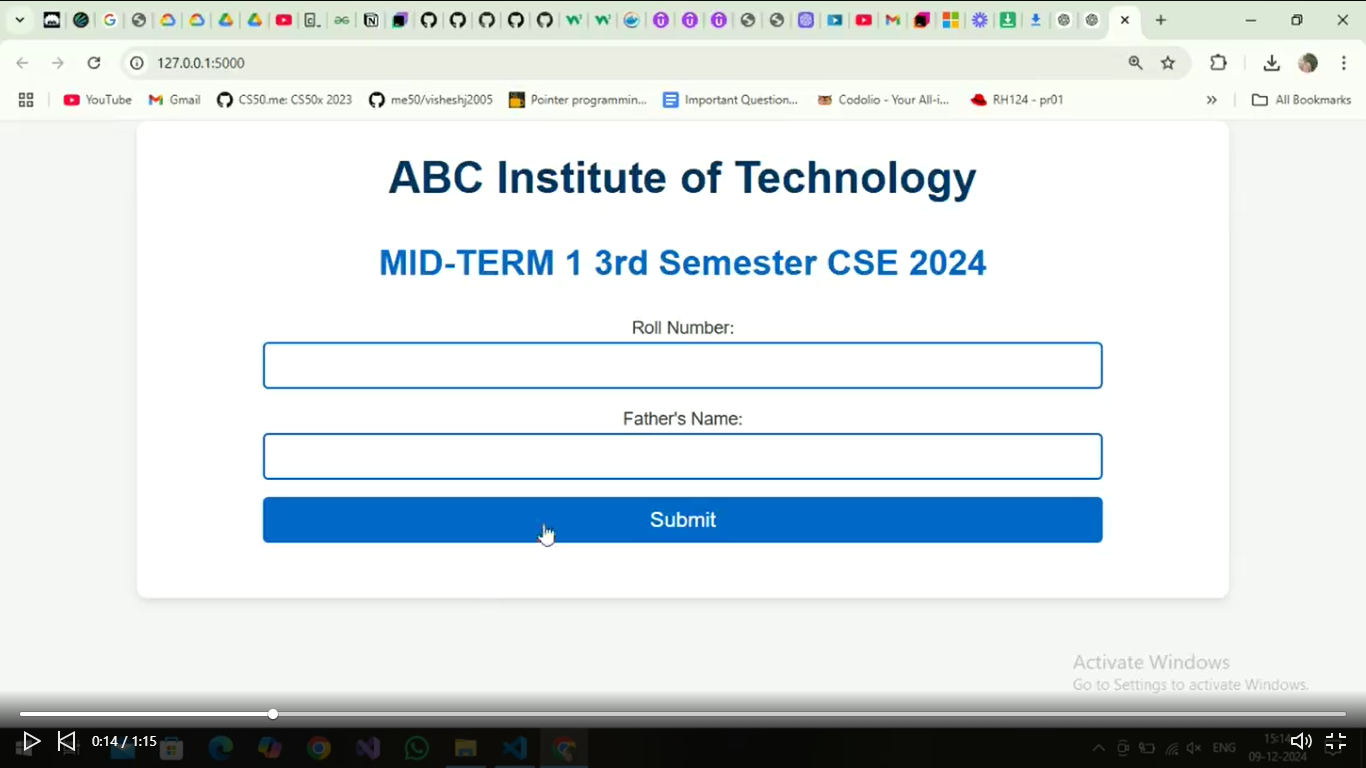This screenshot has height=768, width=1366.
Task: Exit fullscreen in the video player
Action: click(1336, 741)
